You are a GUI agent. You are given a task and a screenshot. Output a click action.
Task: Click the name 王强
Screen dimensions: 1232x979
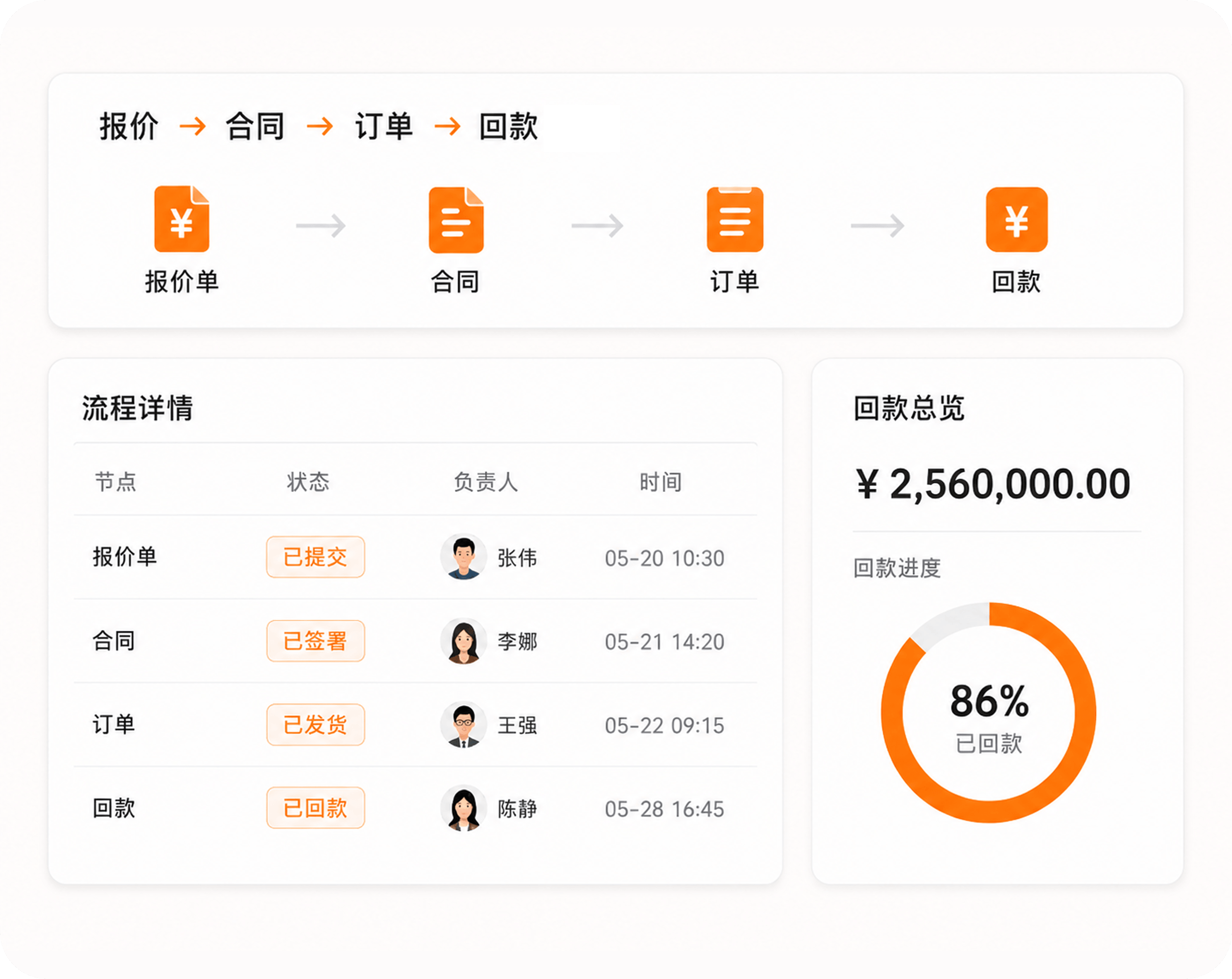coord(517,725)
